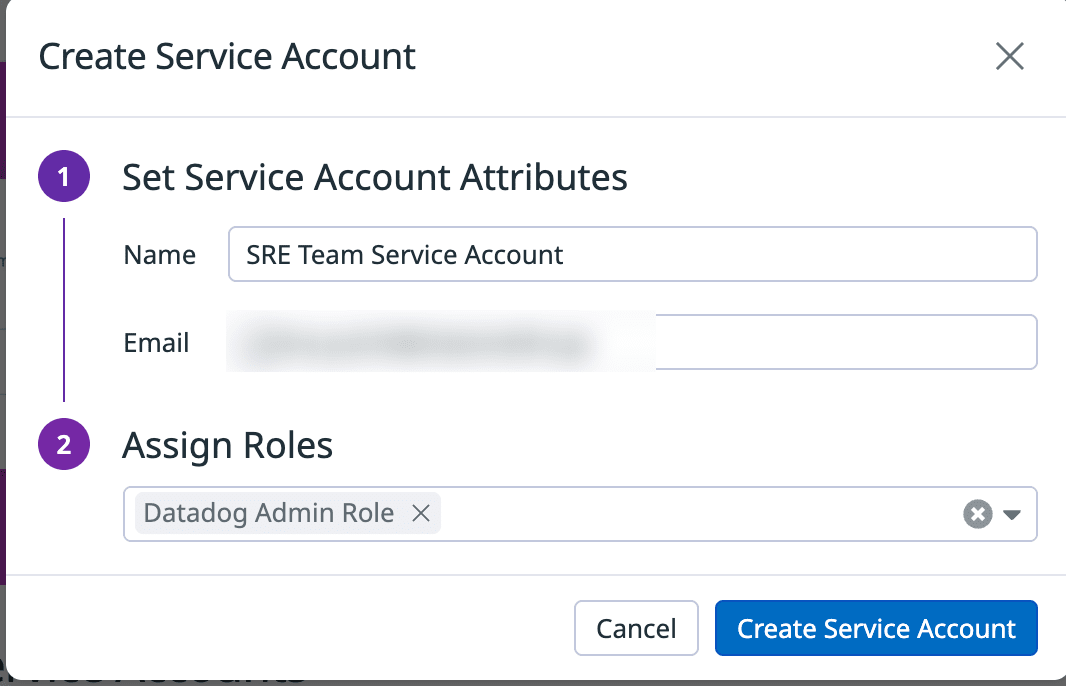1066x686 pixels.
Task: Click the Email input field
Action: tap(632, 342)
